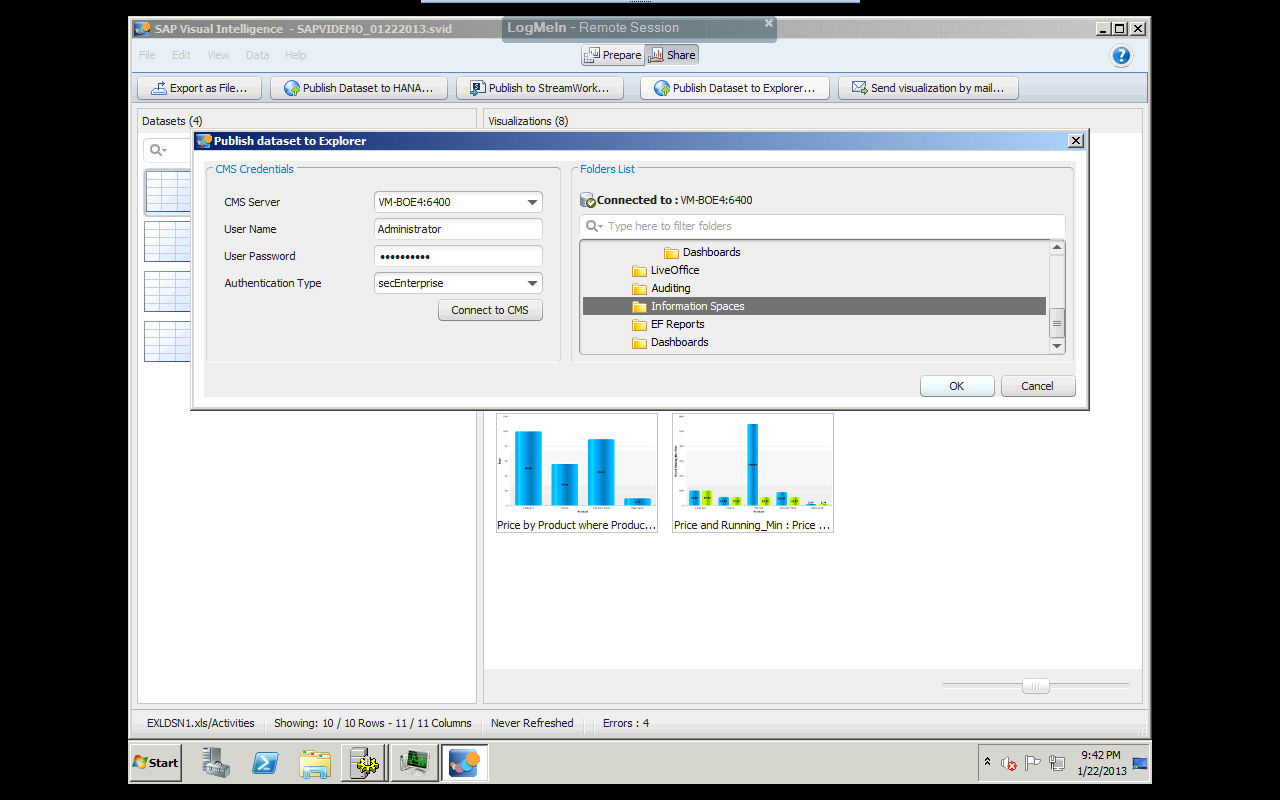The width and height of the screenshot is (1280, 800).
Task: Click Publish Dataset to Explorer button
Action: [x=735, y=88]
